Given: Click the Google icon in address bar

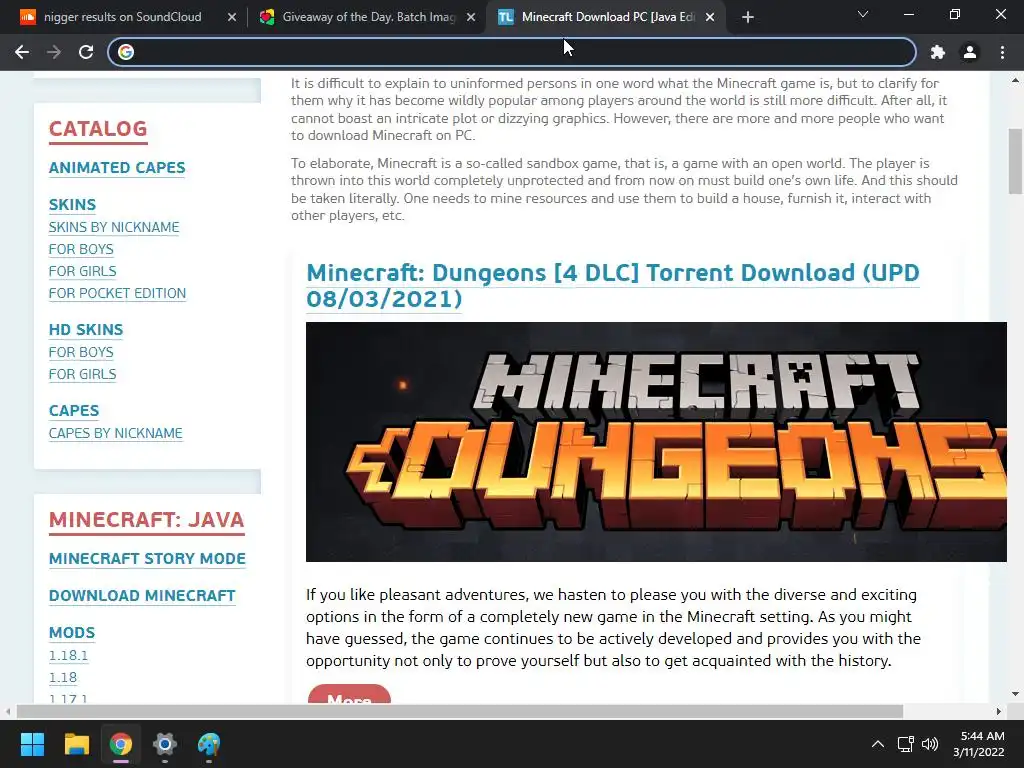Looking at the screenshot, I should click(x=126, y=52).
